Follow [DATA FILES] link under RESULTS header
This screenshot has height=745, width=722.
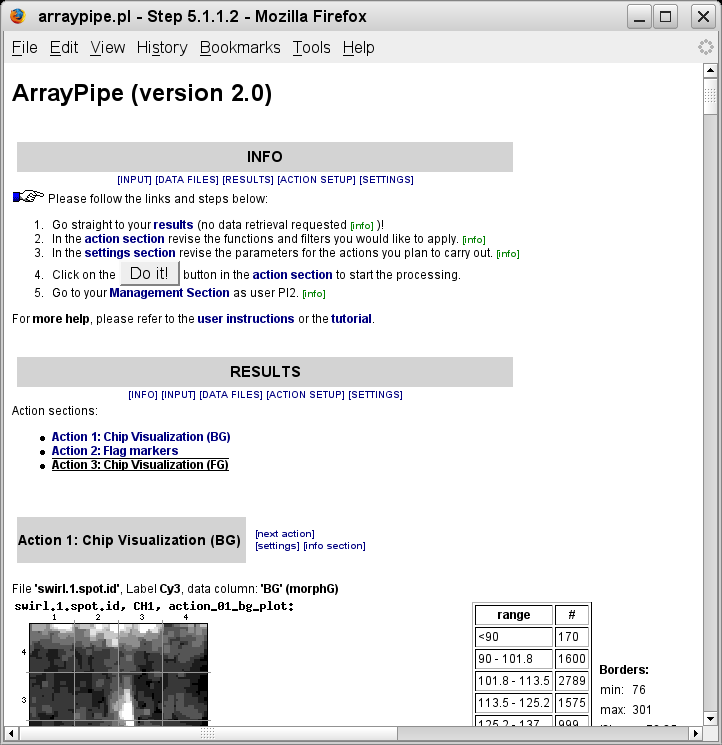click(x=231, y=395)
